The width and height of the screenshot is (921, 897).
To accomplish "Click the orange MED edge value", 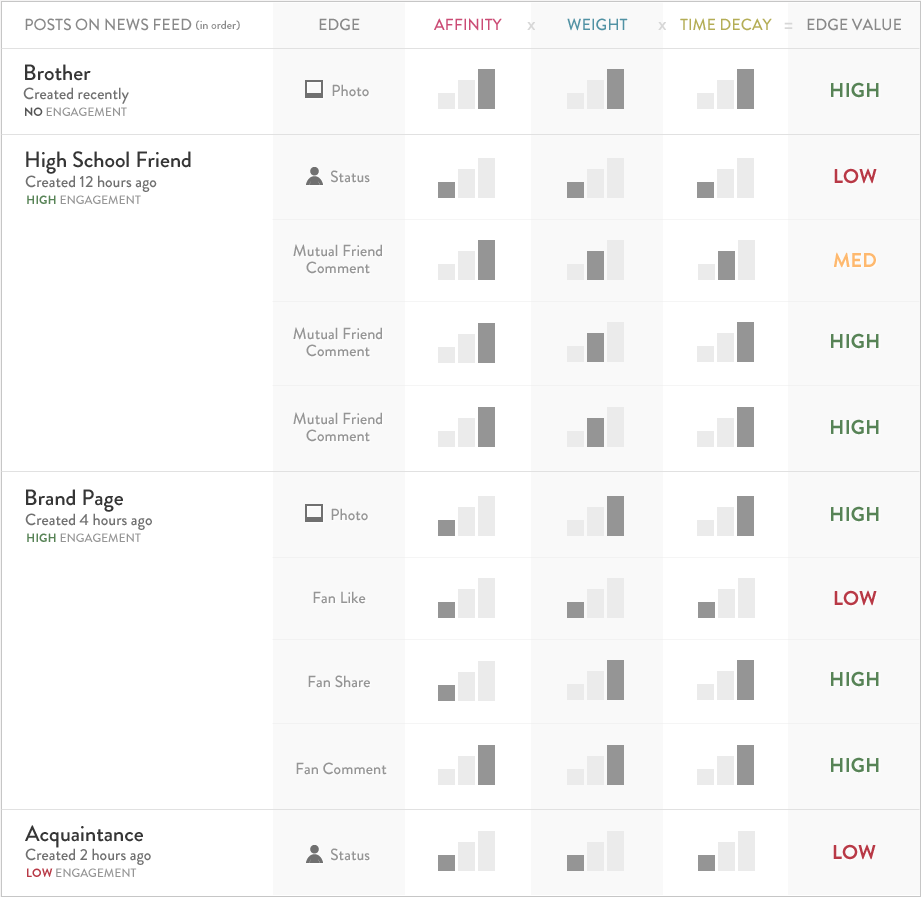I will [855, 261].
